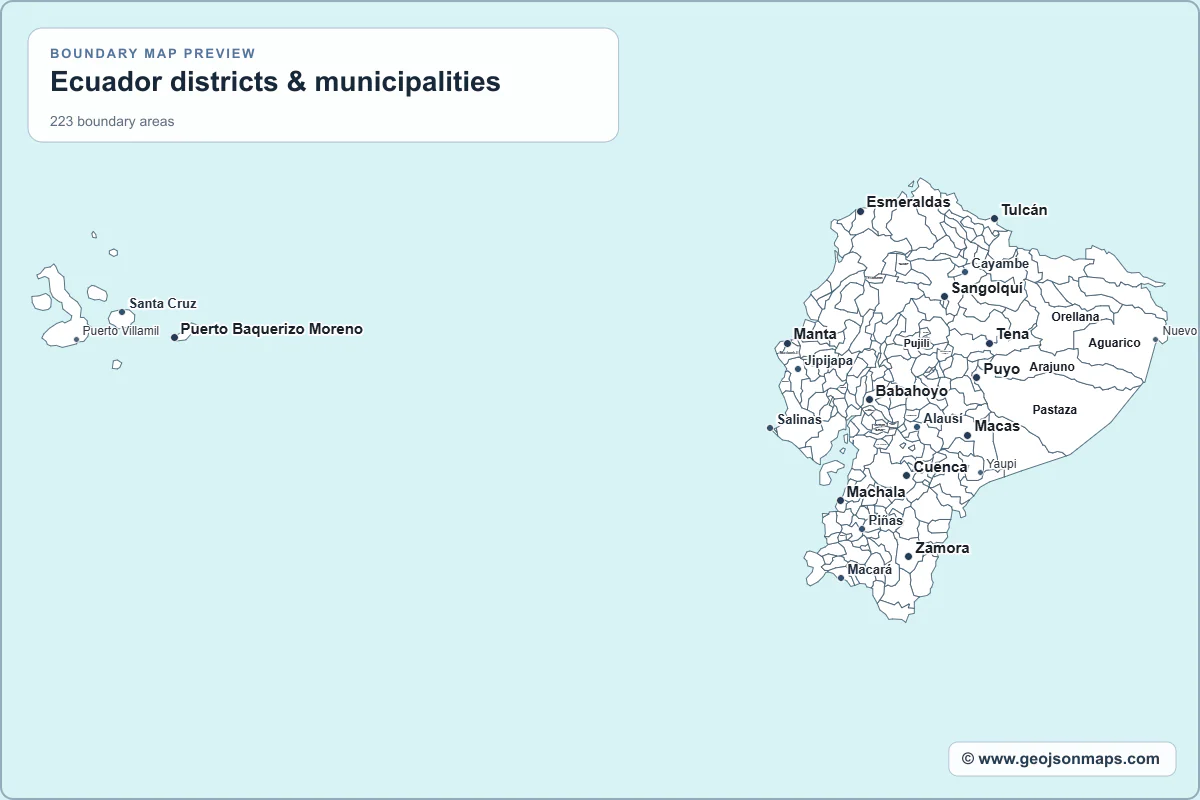Select the Macas city label
Image resolution: width=1200 pixels, height=800 pixels.
pos(997,426)
